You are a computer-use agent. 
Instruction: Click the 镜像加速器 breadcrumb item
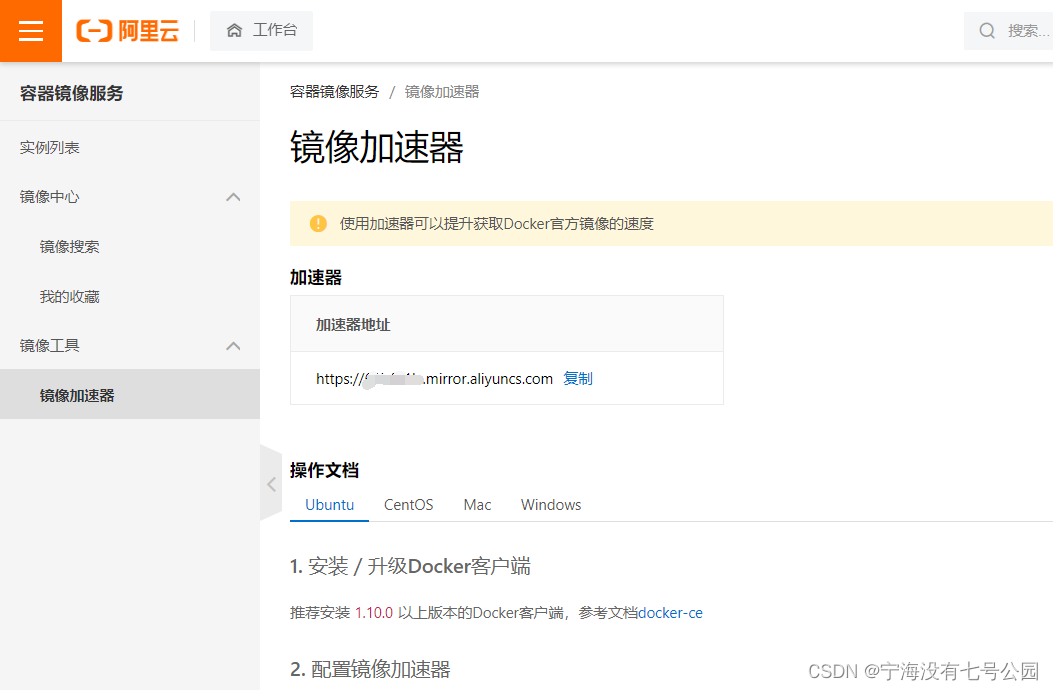click(442, 92)
